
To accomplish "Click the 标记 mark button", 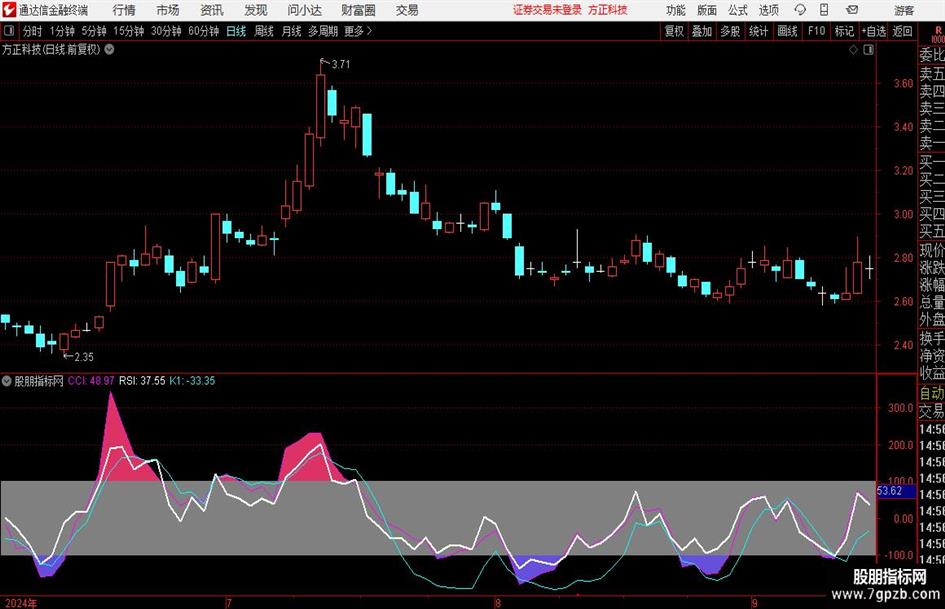I will click(844, 31).
